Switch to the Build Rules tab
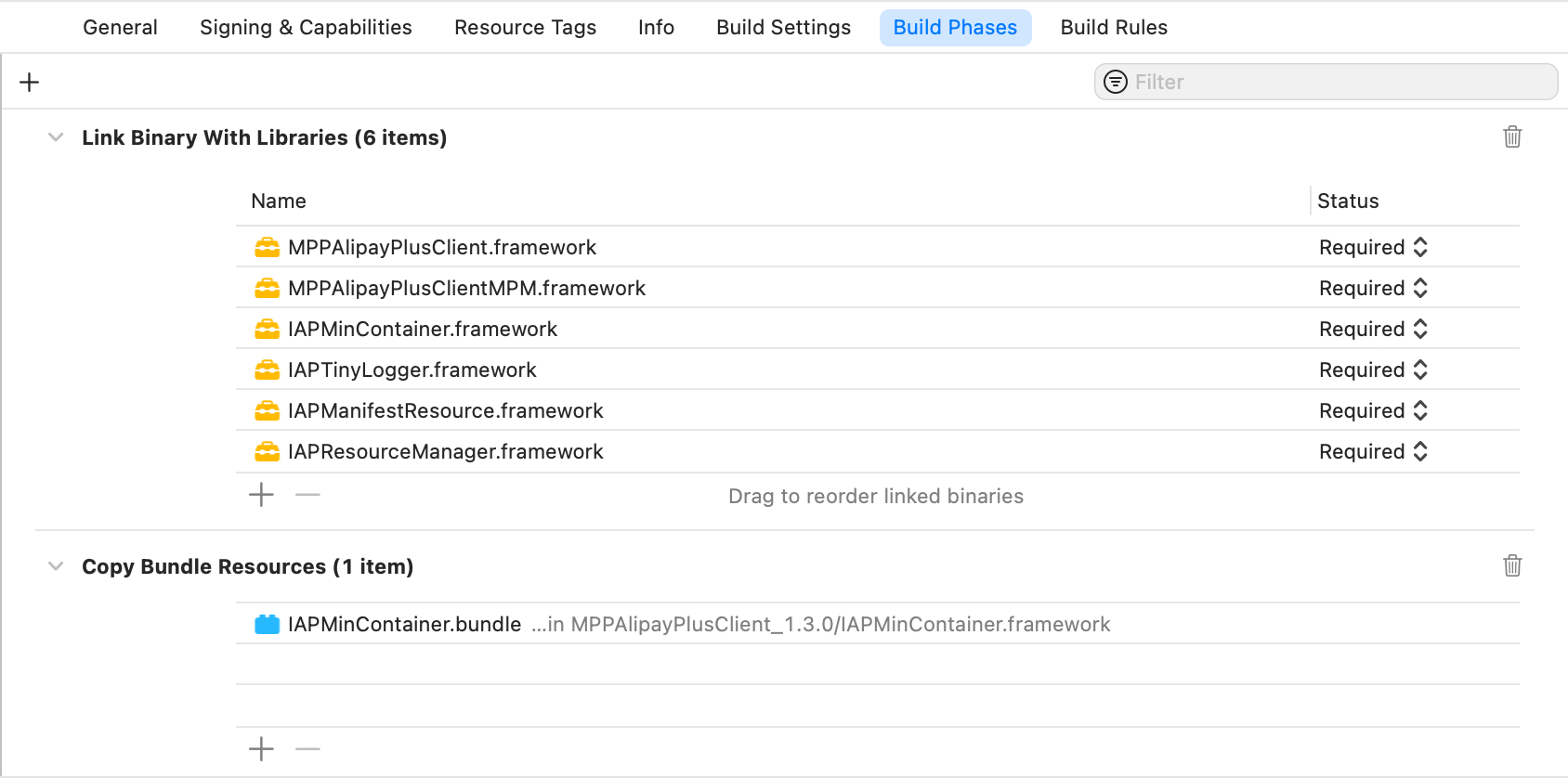 [1114, 28]
